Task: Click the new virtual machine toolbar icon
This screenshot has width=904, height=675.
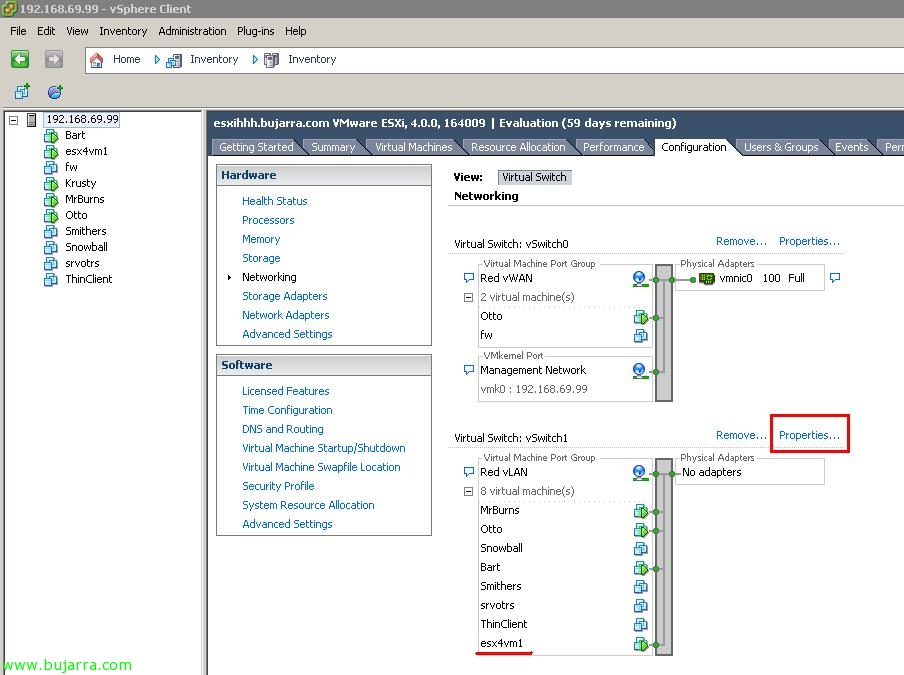Action: pos(22,91)
